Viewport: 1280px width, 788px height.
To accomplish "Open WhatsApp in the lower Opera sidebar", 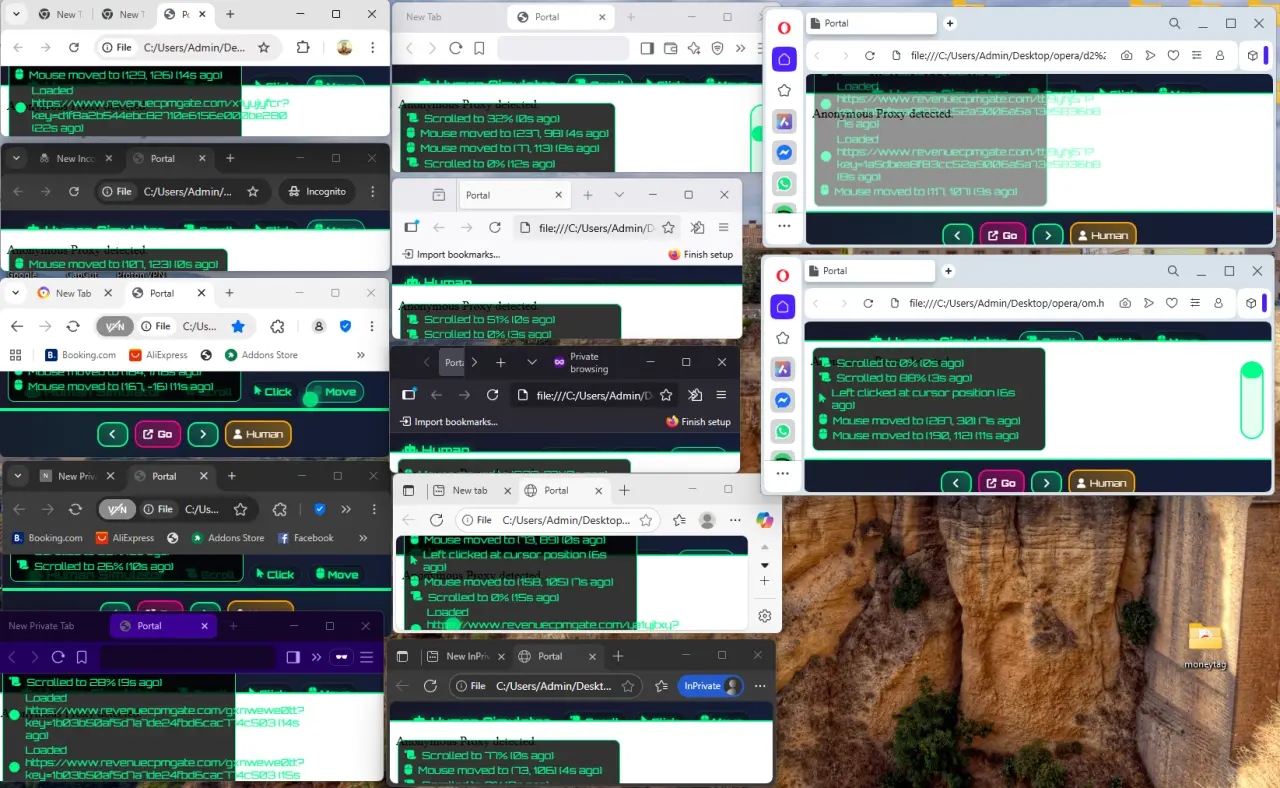I will pos(783,431).
